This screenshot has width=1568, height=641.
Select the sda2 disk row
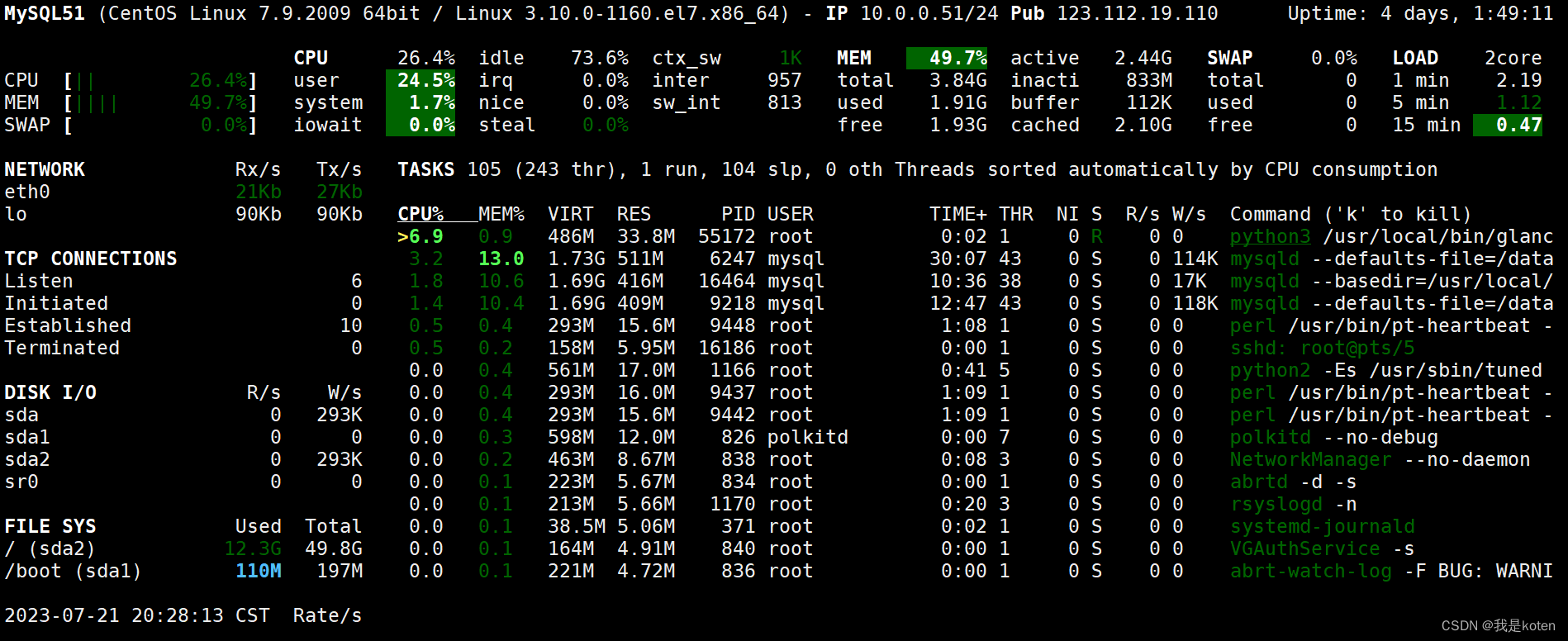click(x=183, y=459)
